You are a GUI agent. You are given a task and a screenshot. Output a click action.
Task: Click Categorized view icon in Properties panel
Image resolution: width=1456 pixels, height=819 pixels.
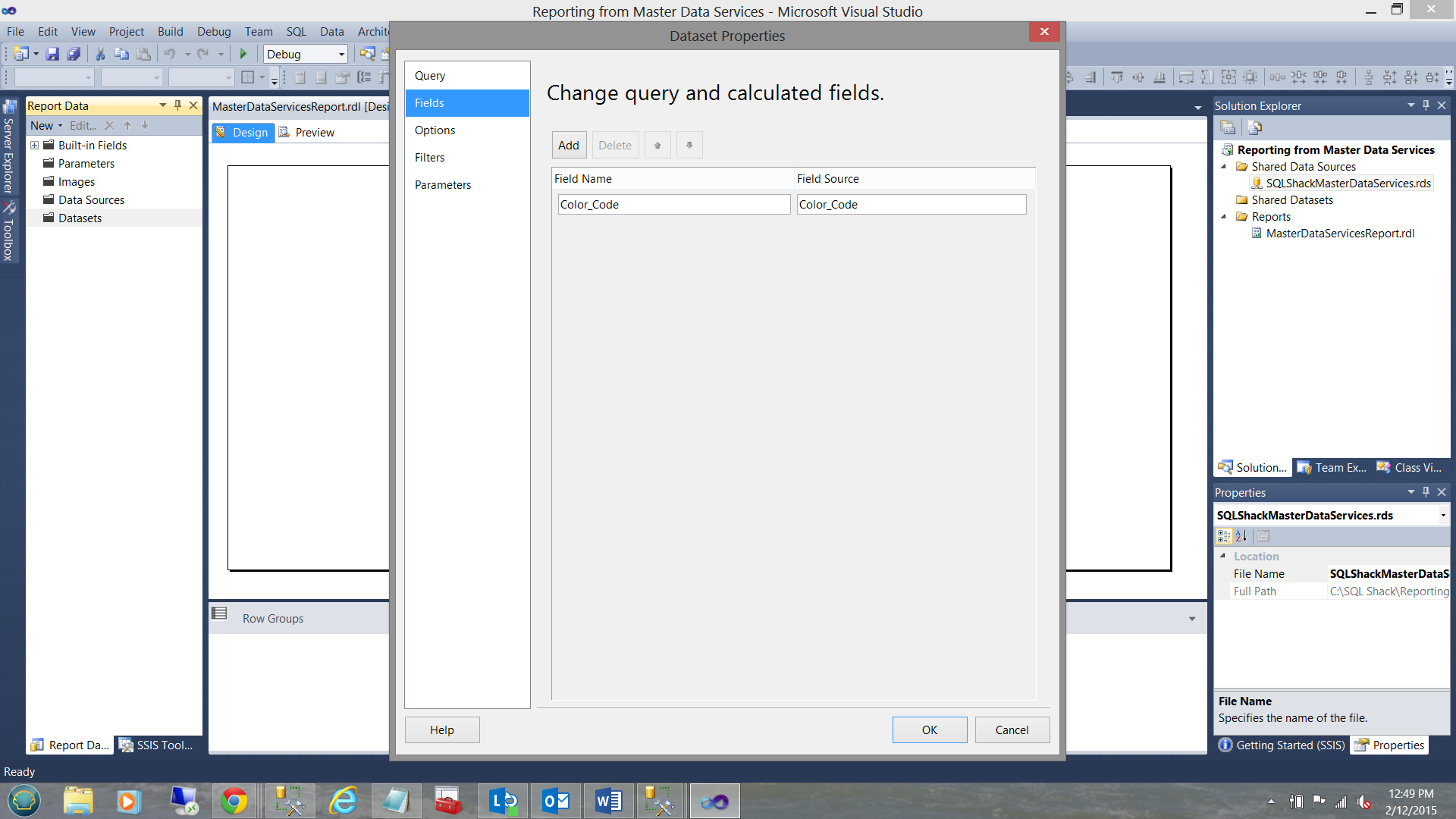1224,536
